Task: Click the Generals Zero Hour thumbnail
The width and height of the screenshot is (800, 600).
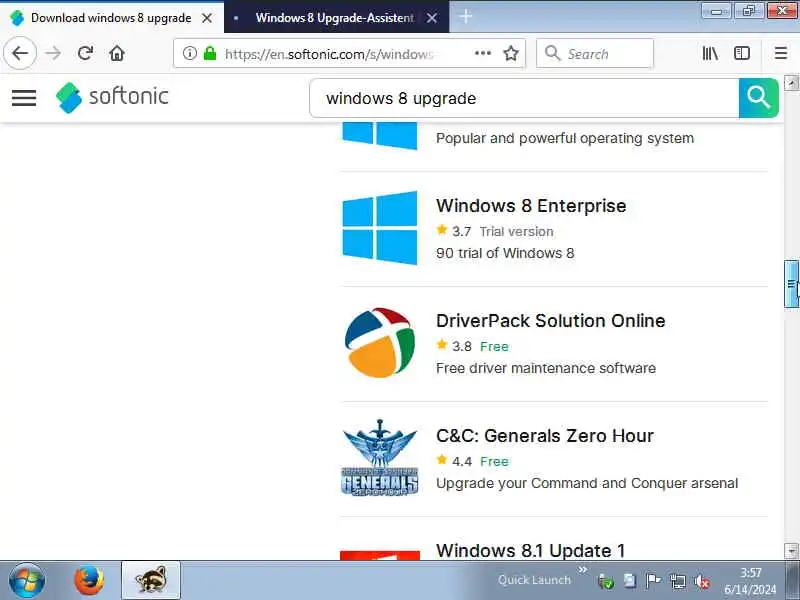Action: pyautogui.click(x=380, y=458)
